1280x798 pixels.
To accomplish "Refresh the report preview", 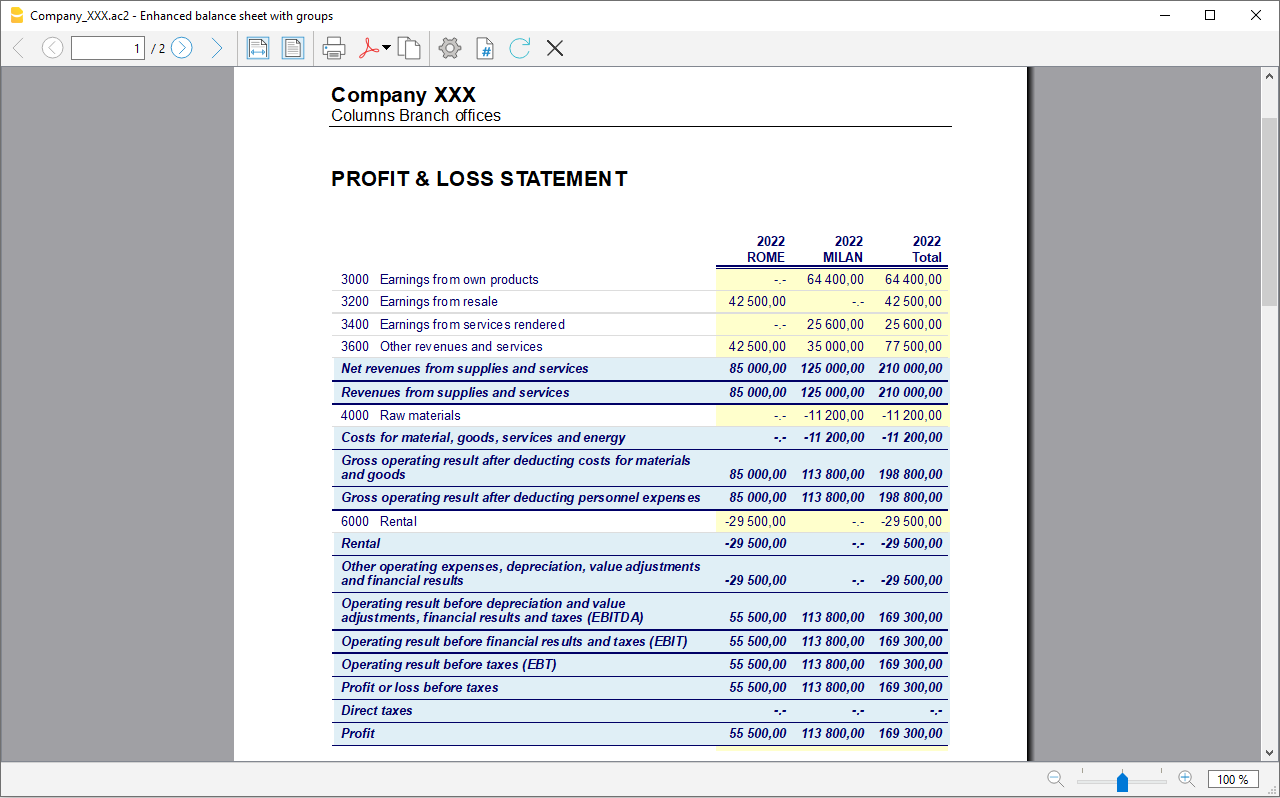I will coord(519,47).
